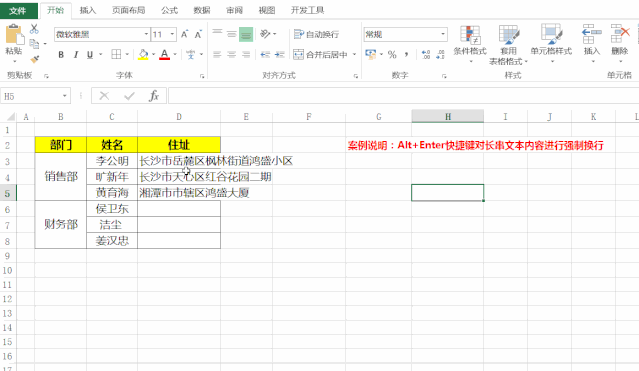
Task: Align text to the right
Action: (x=246, y=54)
